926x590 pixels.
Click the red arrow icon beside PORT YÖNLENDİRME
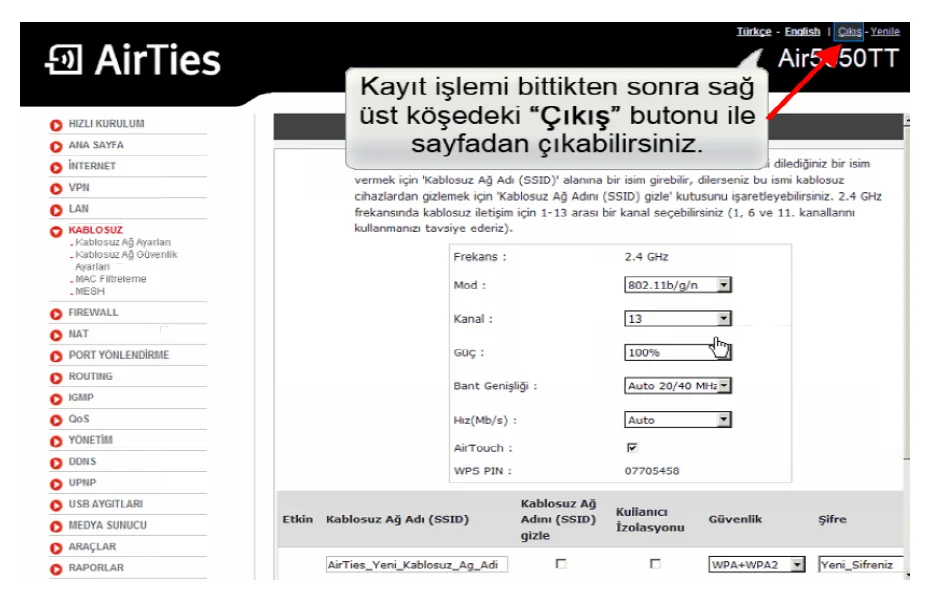click(56, 357)
